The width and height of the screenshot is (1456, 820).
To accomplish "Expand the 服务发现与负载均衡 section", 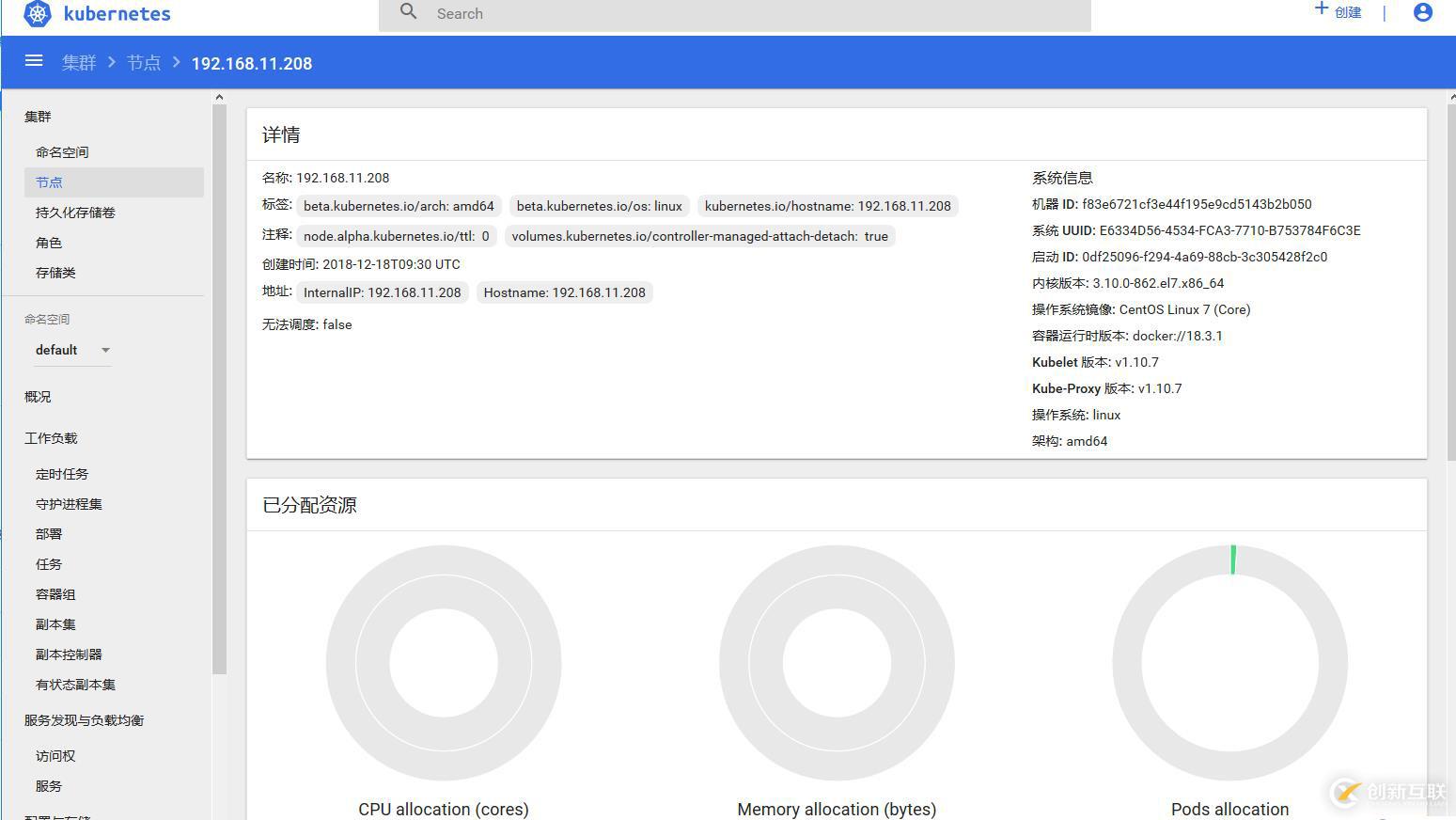I will pos(85,719).
